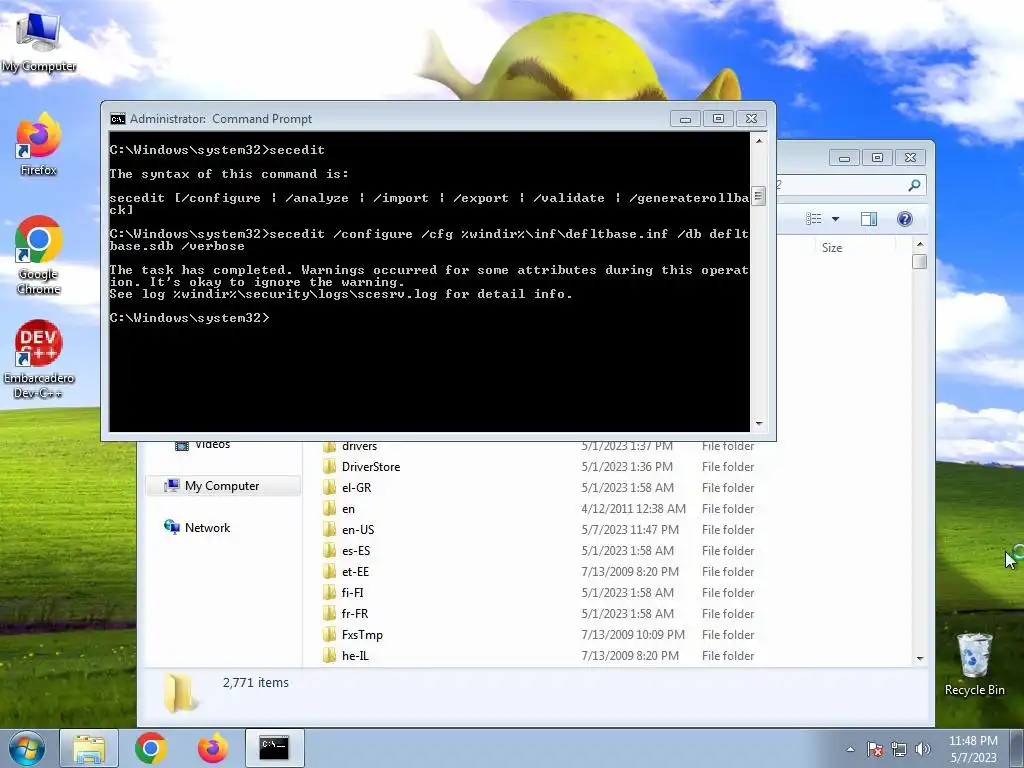Select Command Prompt taskbar button

click(x=274, y=748)
